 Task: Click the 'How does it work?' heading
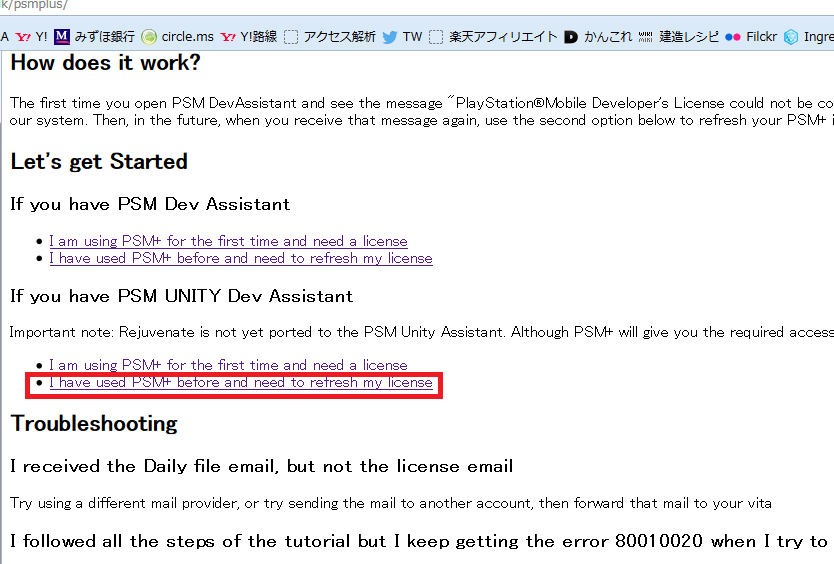click(105, 63)
